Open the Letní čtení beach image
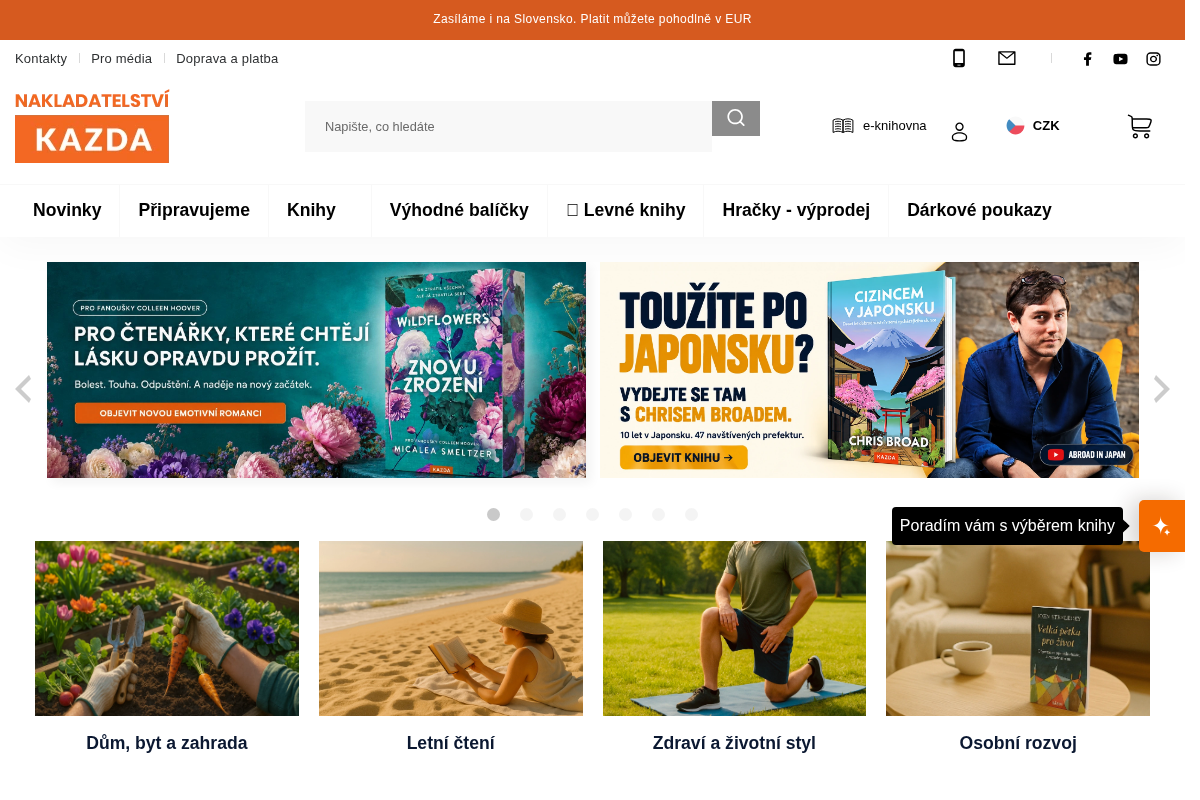Viewport: 1200px width, 800px height. pos(451,628)
